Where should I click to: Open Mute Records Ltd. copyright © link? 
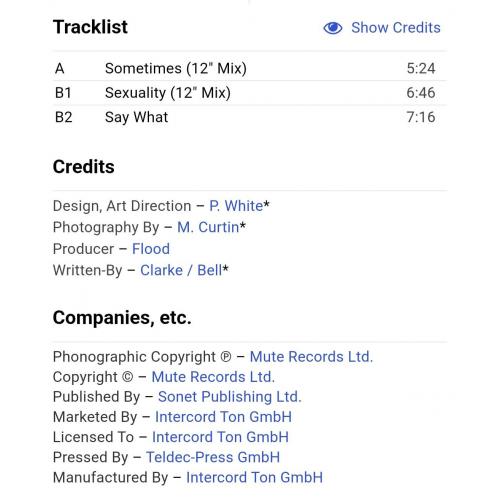coord(213,377)
